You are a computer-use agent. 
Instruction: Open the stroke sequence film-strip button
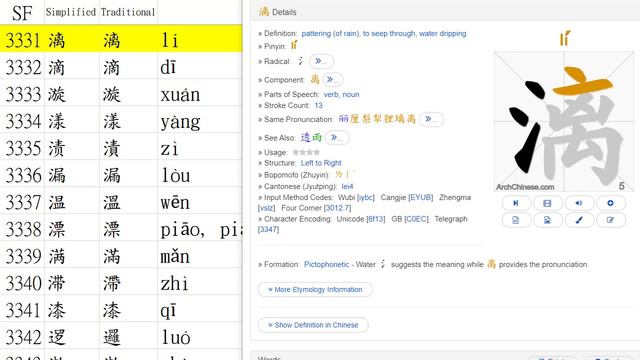click(x=547, y=203)
